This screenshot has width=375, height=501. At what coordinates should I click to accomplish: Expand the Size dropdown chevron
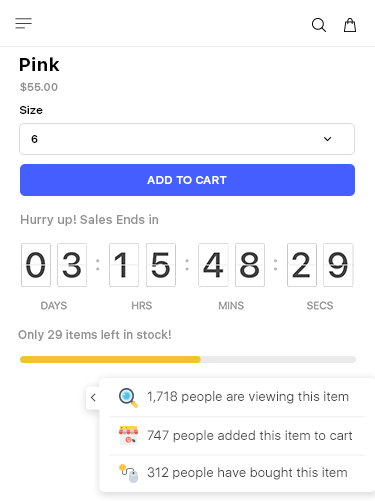tap(327, 139)
